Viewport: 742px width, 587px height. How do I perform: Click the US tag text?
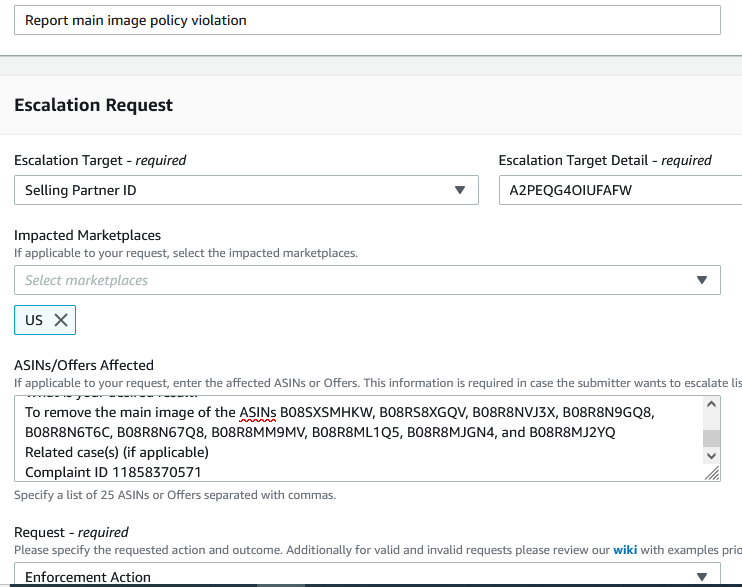click(x=34, y=320)
